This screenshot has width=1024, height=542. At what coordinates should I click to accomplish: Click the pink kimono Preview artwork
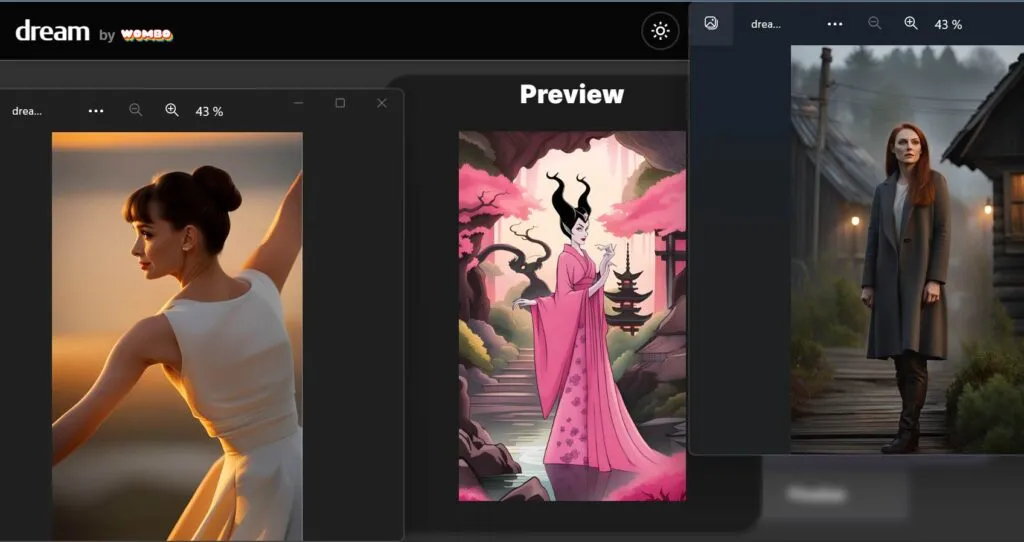coord(572,316)
